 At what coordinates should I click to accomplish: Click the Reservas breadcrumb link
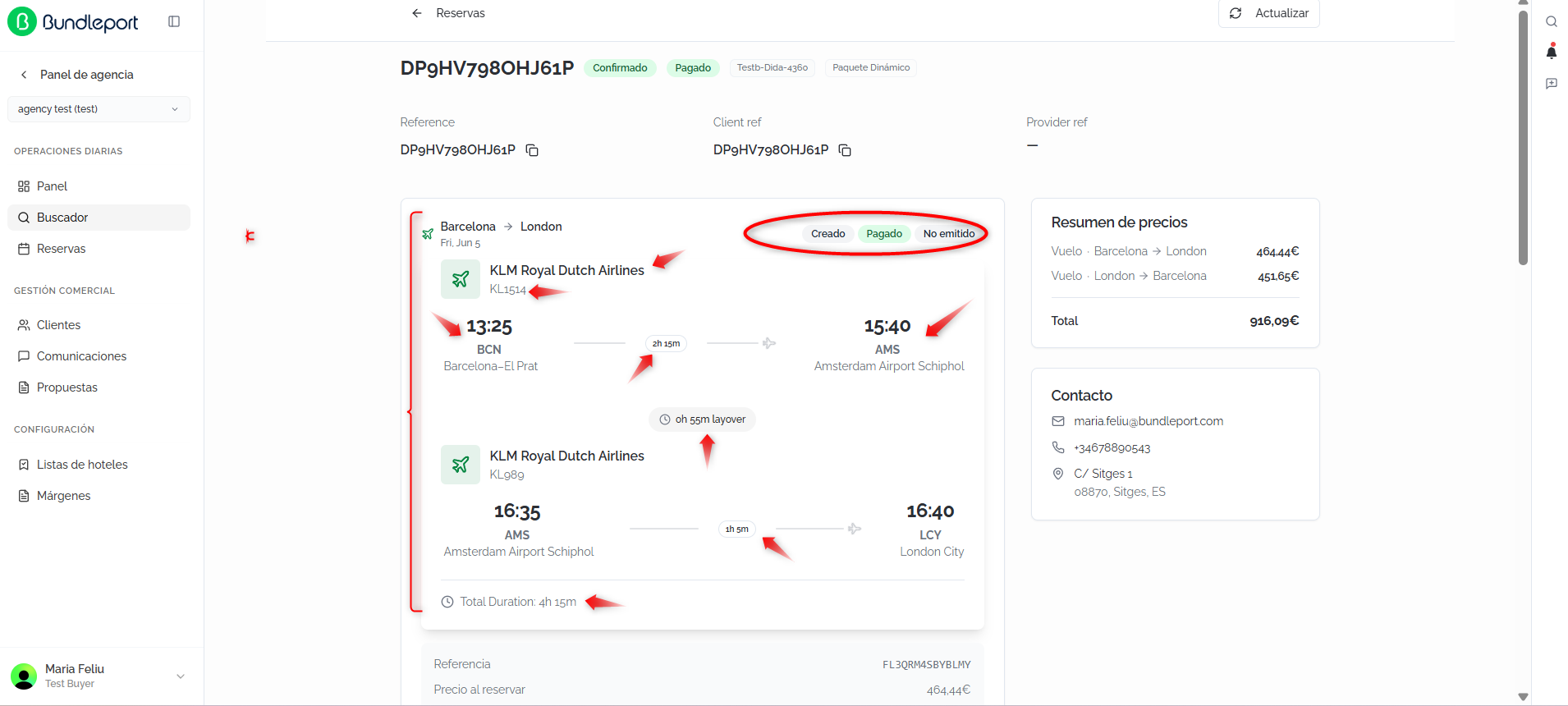(x=461, y=13)
